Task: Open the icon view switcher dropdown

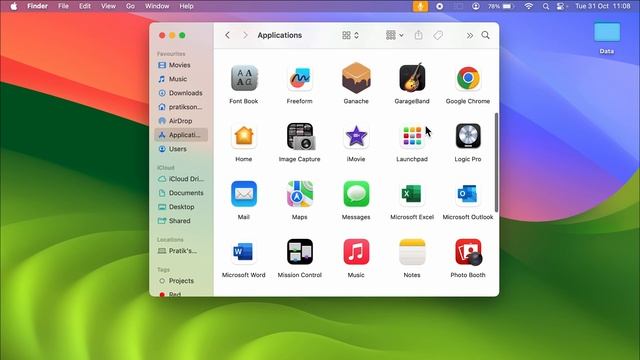Action: 350,35
